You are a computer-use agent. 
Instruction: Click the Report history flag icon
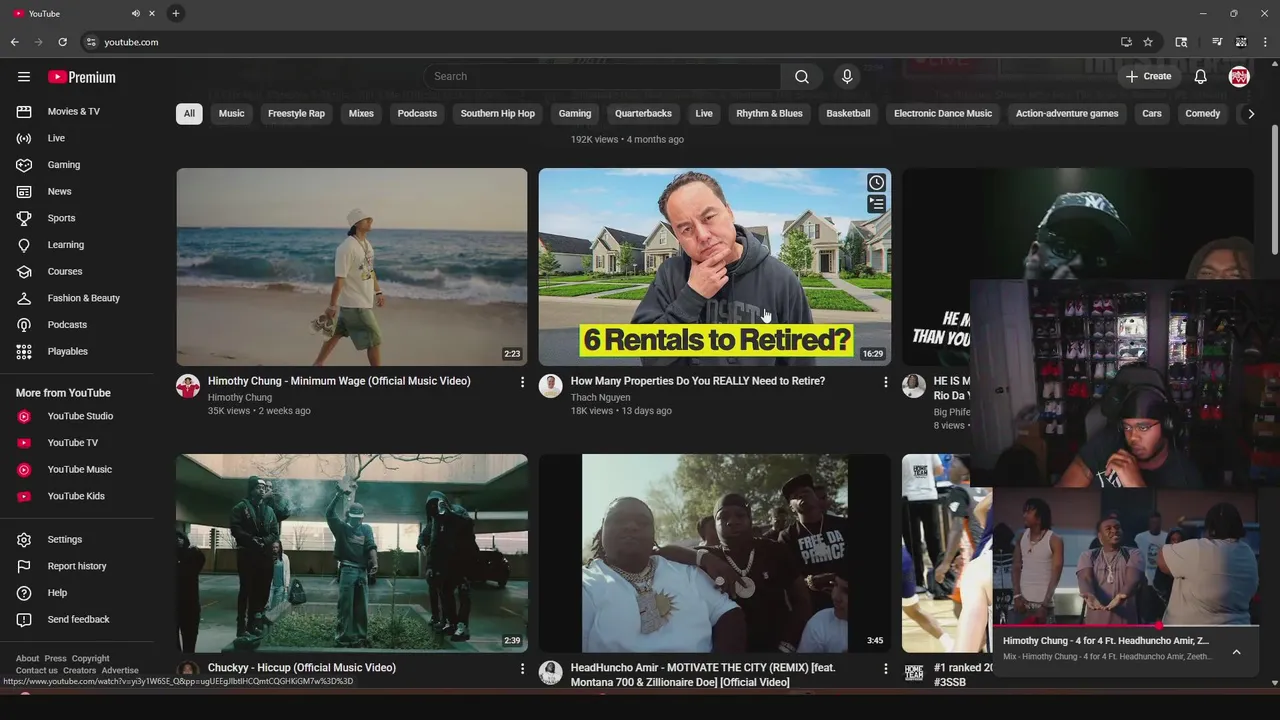[x=24, y=566]
